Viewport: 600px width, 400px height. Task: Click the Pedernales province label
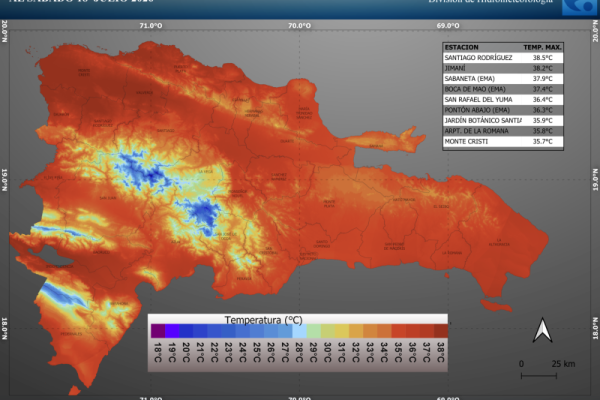(71, 334)
